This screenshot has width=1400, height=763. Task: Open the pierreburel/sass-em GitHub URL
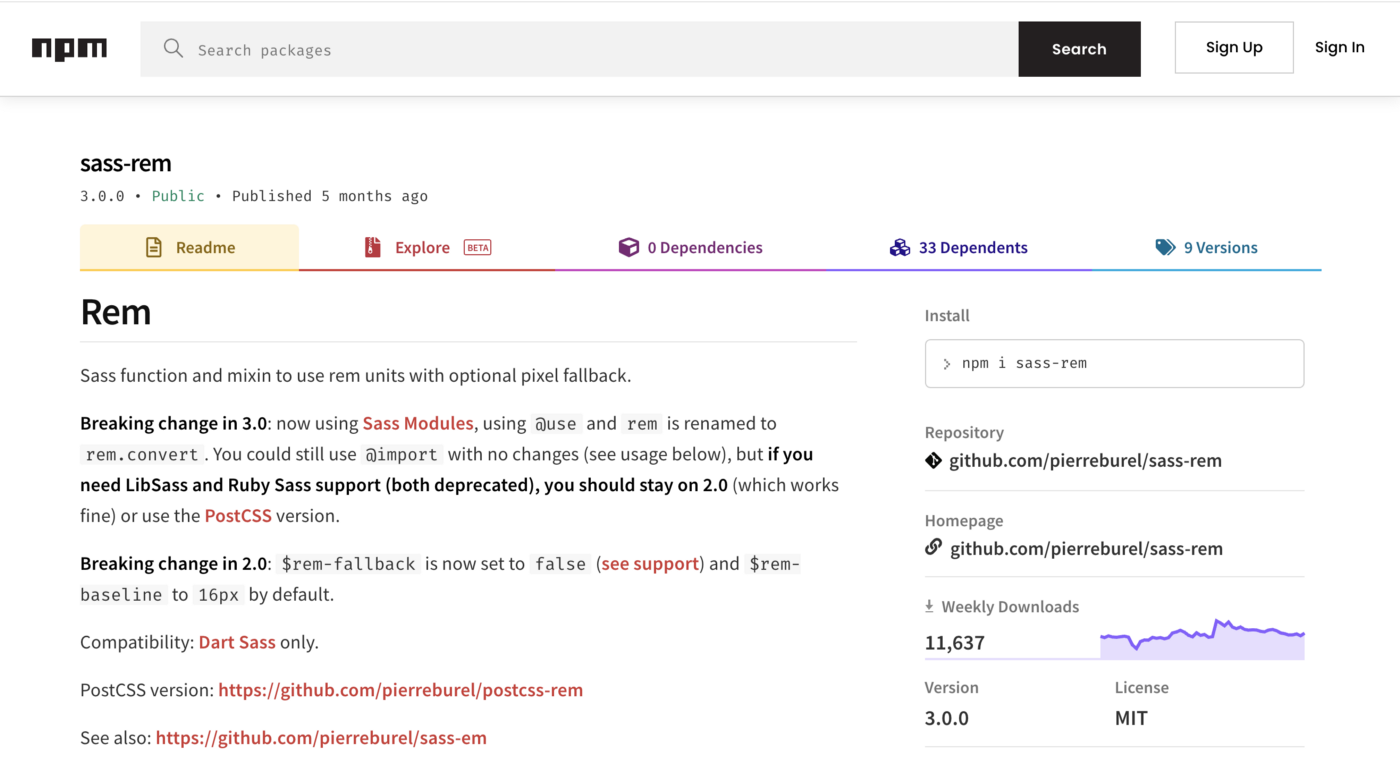click(321, 738)
